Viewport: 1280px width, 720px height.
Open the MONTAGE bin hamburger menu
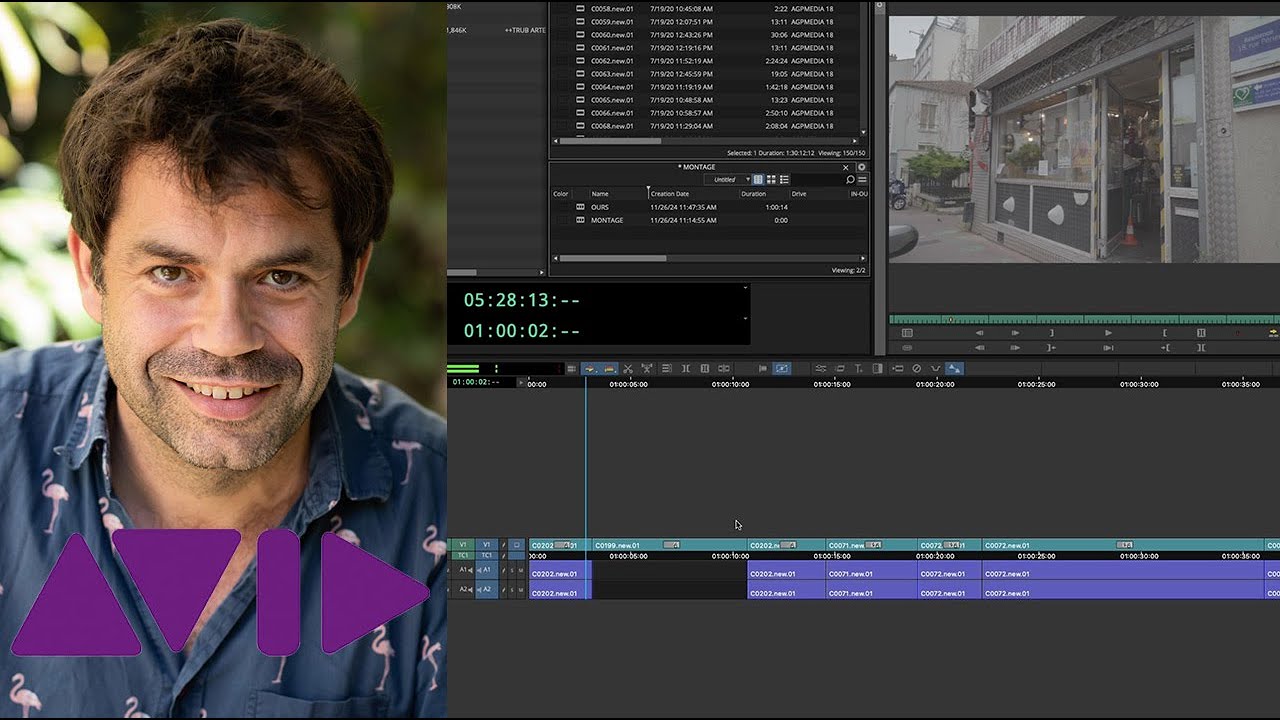(862, 180)
